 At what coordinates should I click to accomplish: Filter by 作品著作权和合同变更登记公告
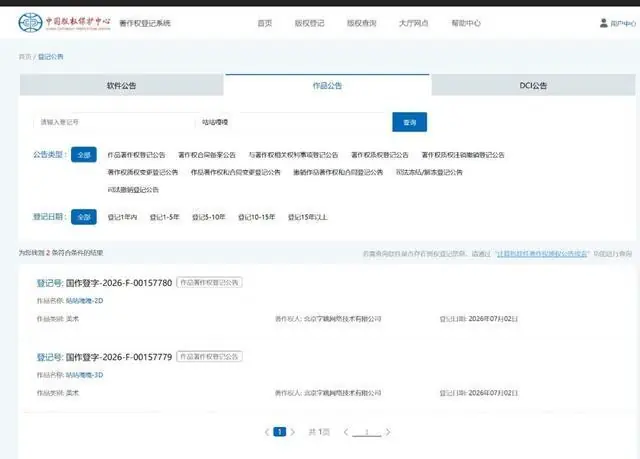[236, 172]
